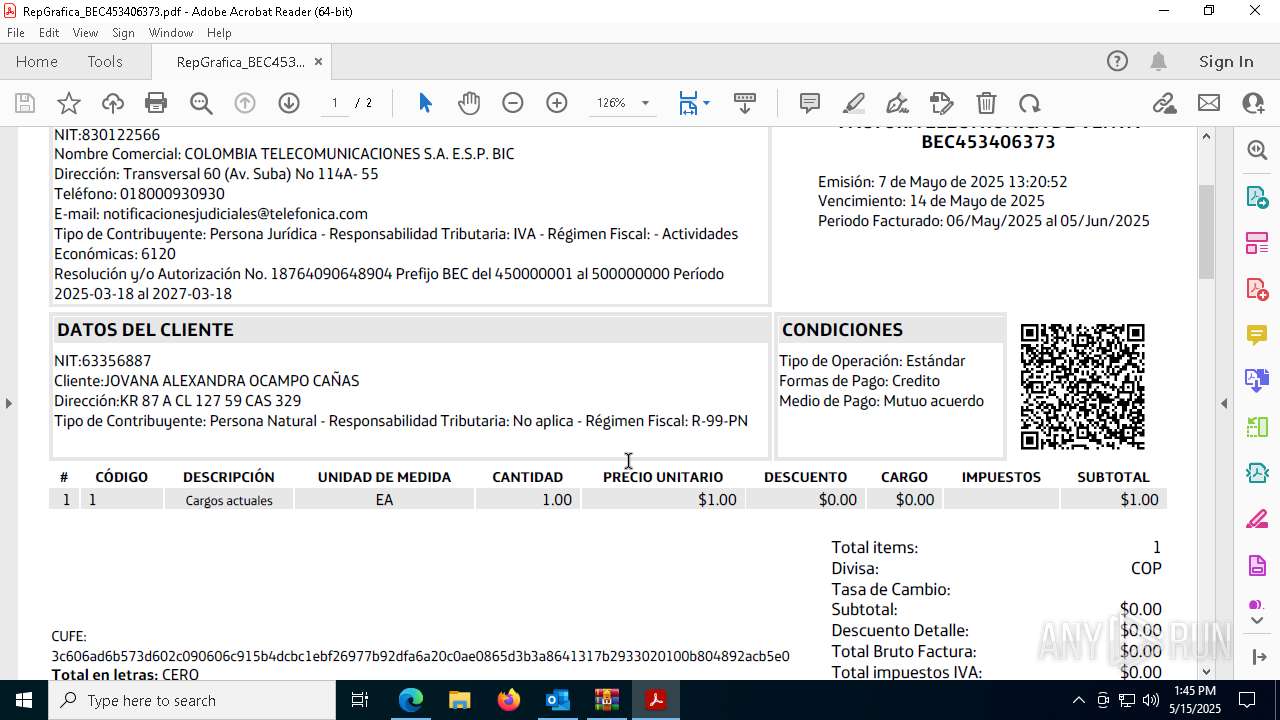Open Organize Pages in right panel
The width and height of the screenshot is (1280, 720).
[1257, 242]
